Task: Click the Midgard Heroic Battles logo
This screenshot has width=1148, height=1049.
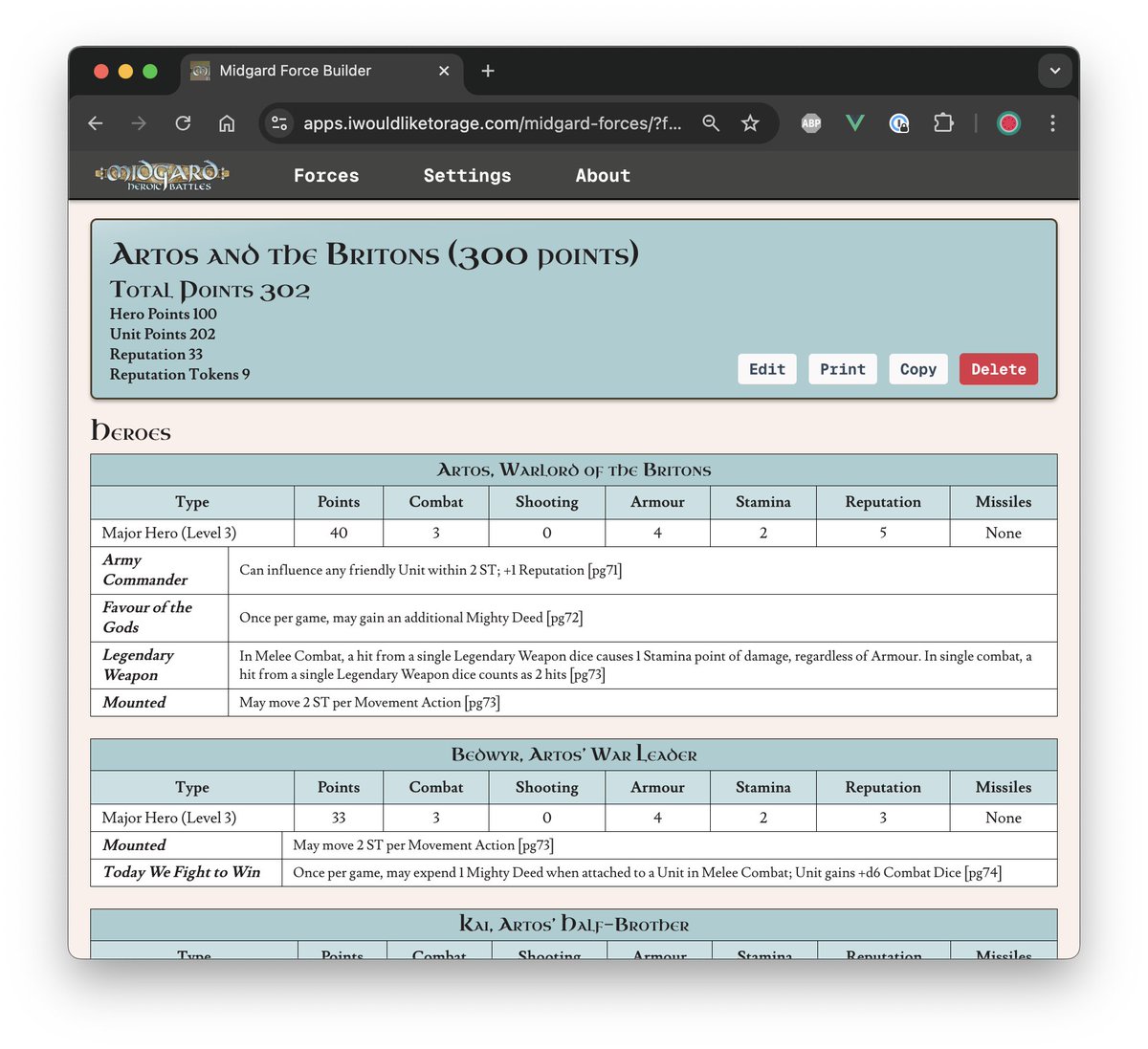Action: click(162, 175)
